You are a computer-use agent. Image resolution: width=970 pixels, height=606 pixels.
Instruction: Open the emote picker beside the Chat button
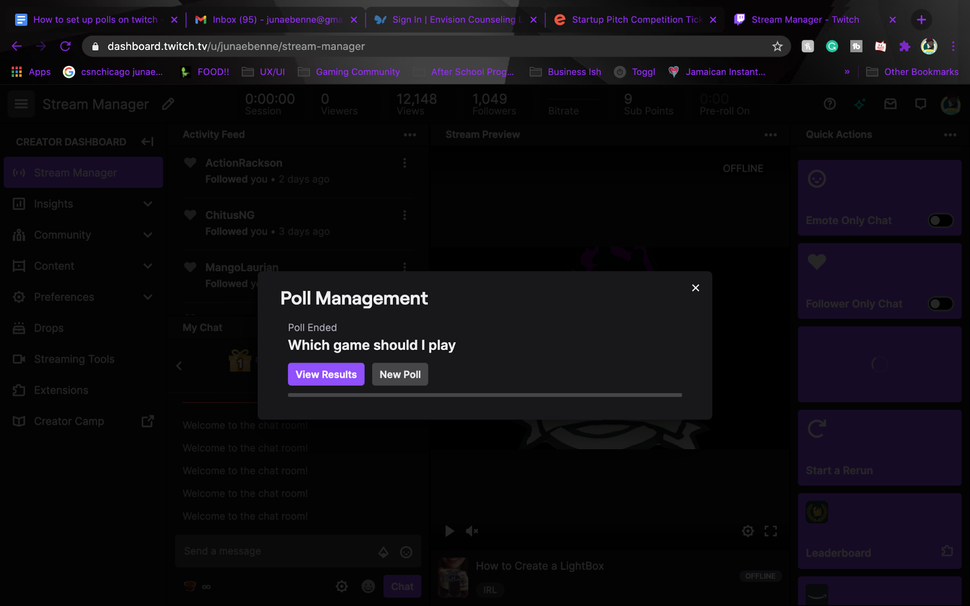pos(368,586)
